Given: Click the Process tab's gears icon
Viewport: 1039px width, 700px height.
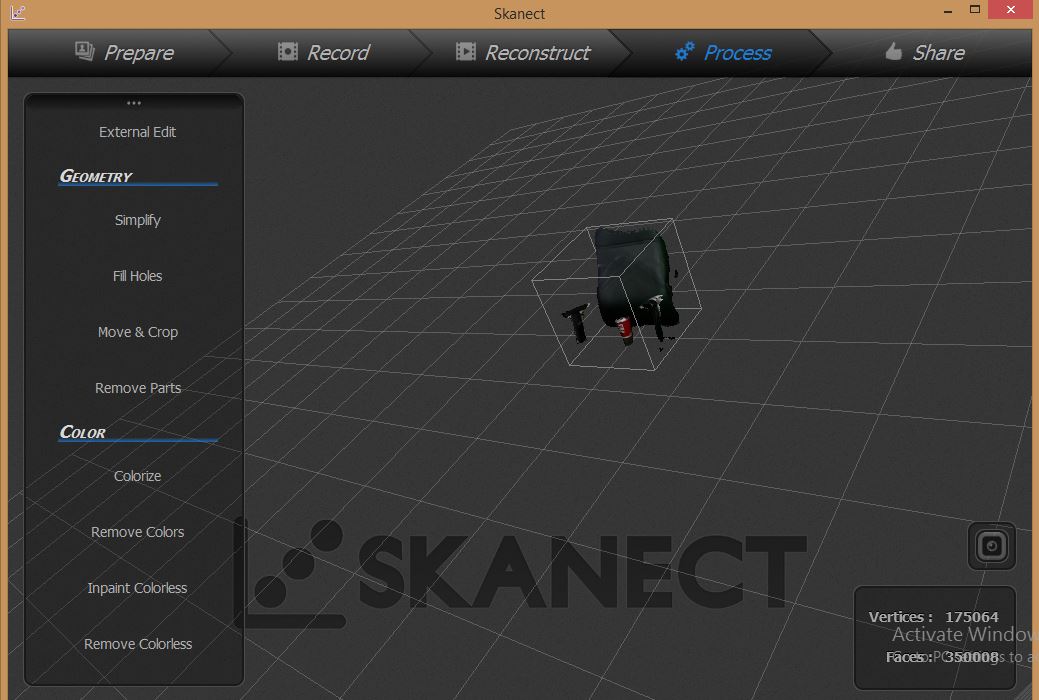Looking at the screenshot, I should click(684, 51).
